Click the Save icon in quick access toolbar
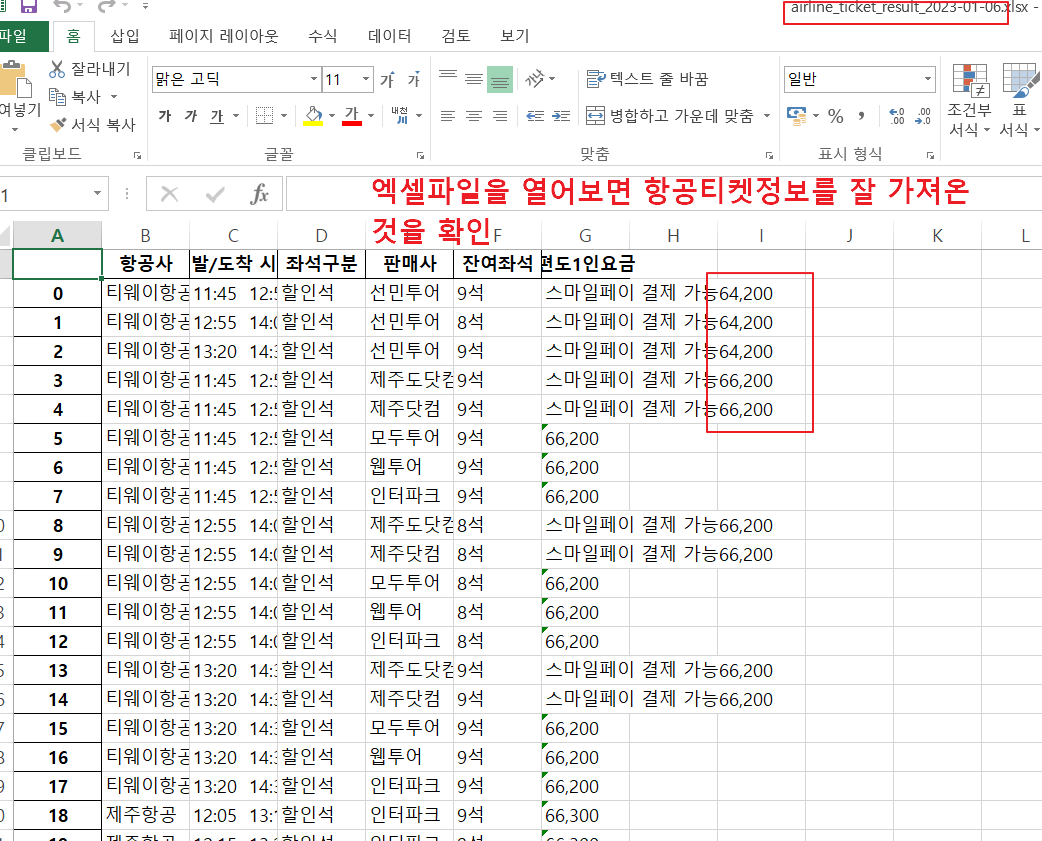 point(29,6)
